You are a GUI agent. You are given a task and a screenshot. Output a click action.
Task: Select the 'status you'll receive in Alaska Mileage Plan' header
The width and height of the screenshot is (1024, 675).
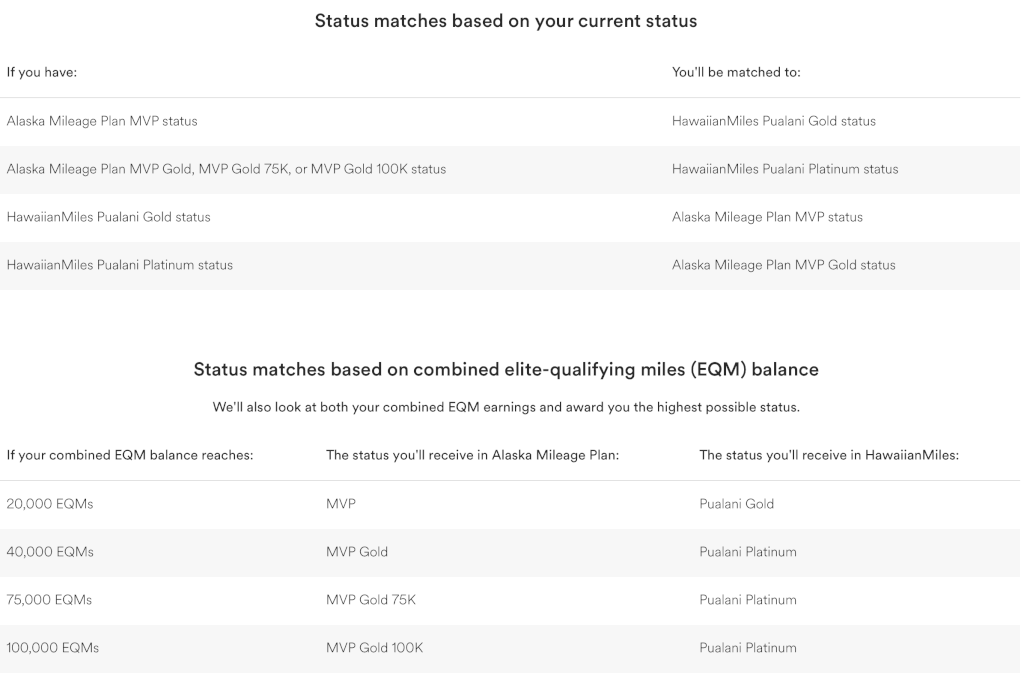coord(472,456)
